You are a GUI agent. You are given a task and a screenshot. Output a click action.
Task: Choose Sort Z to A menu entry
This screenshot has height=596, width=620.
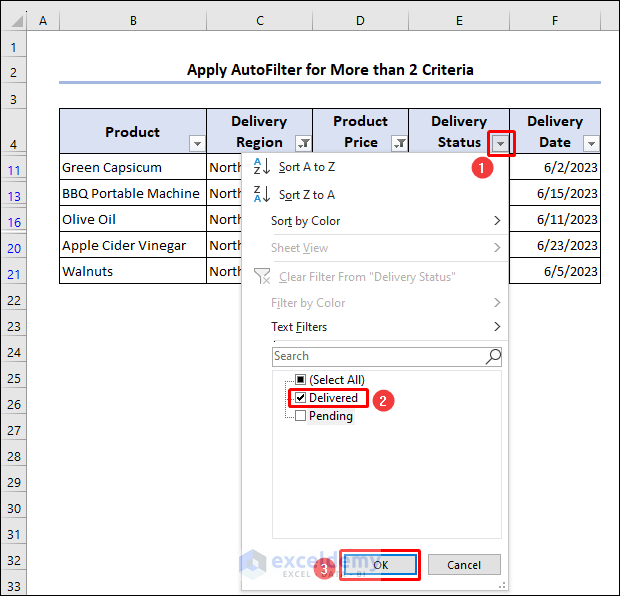coord(374,194)
